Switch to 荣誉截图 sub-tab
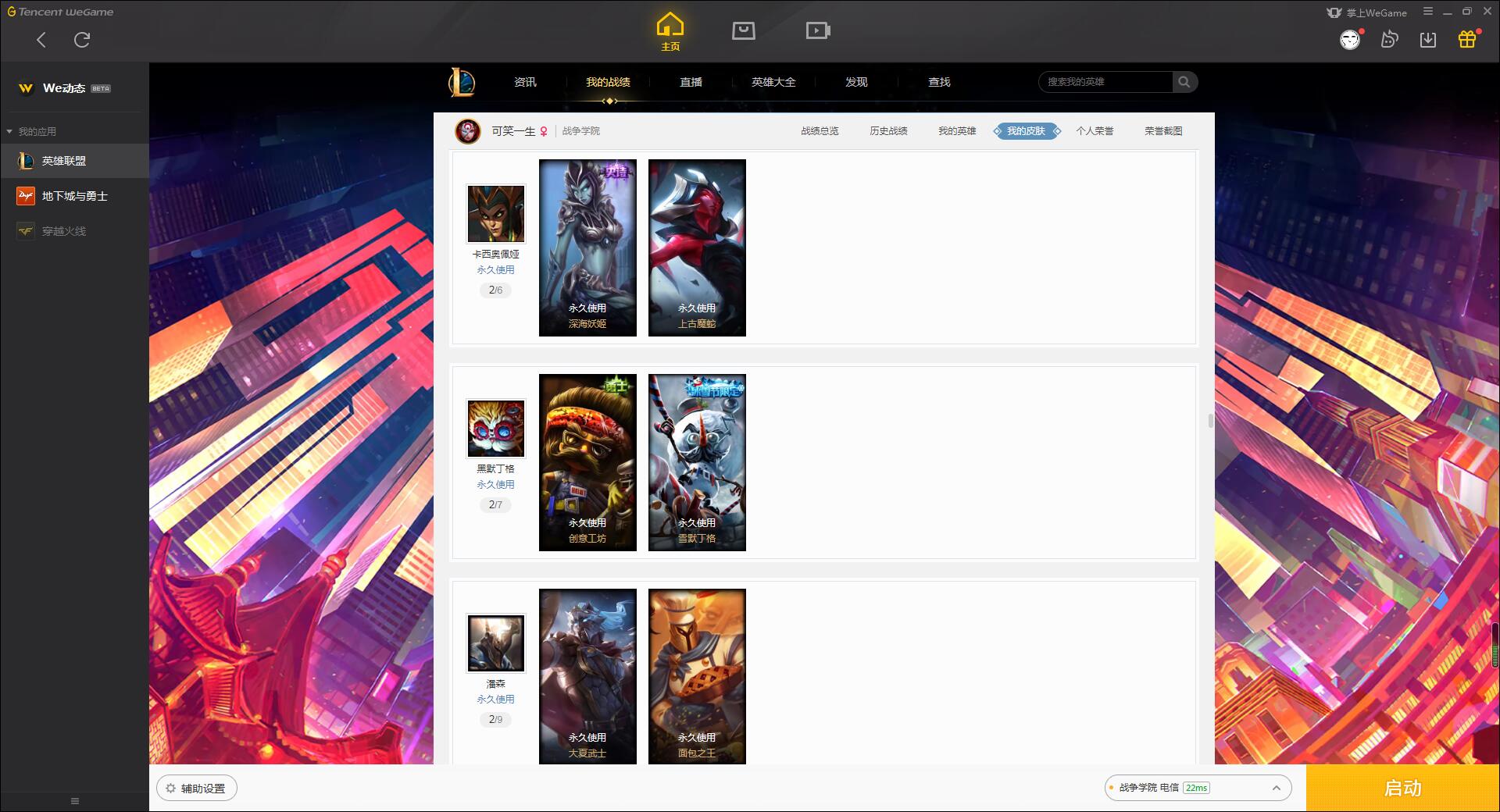The image size is (1500, 812). point(1163,131)
